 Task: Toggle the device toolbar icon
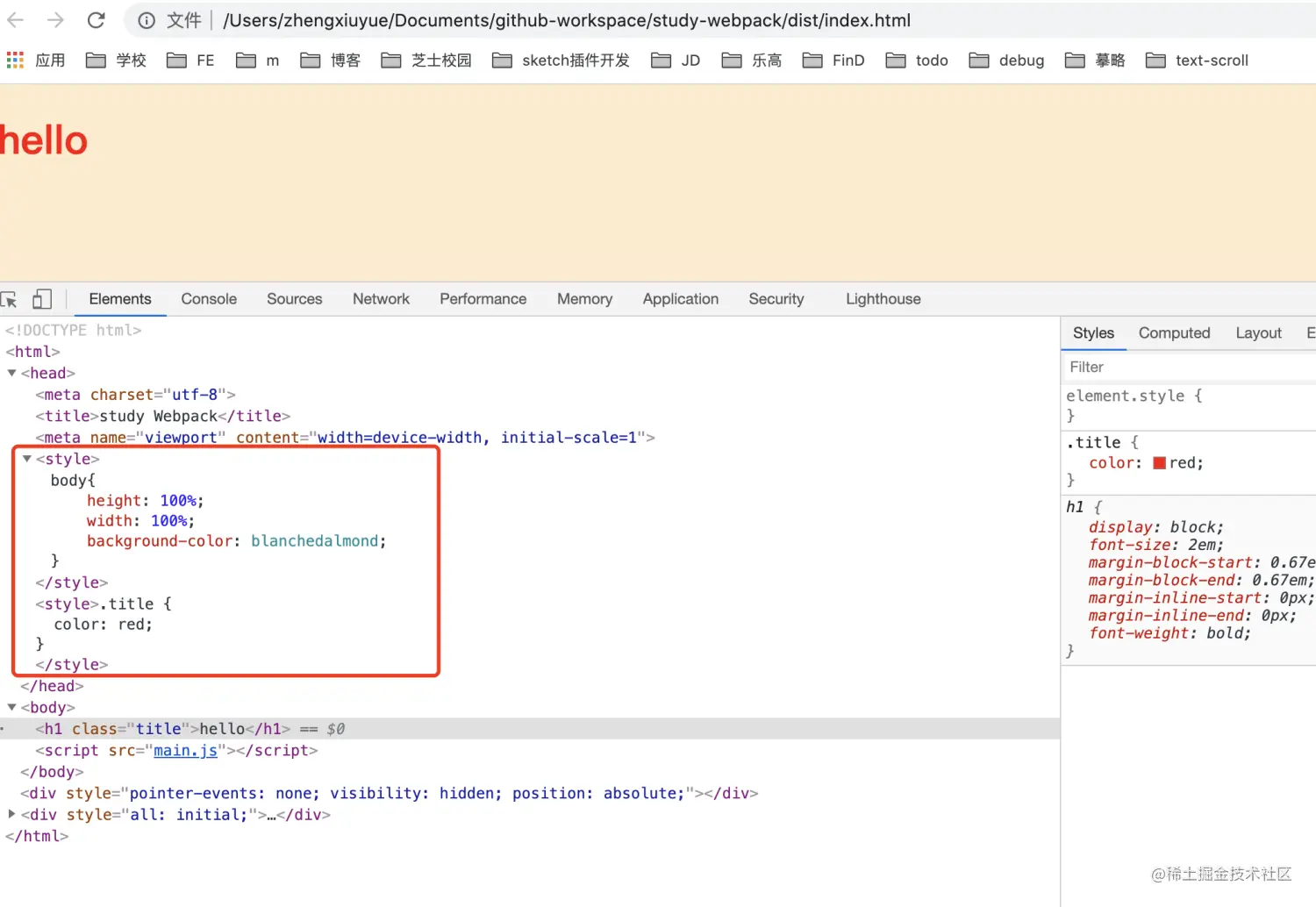(x=41, y=299)
